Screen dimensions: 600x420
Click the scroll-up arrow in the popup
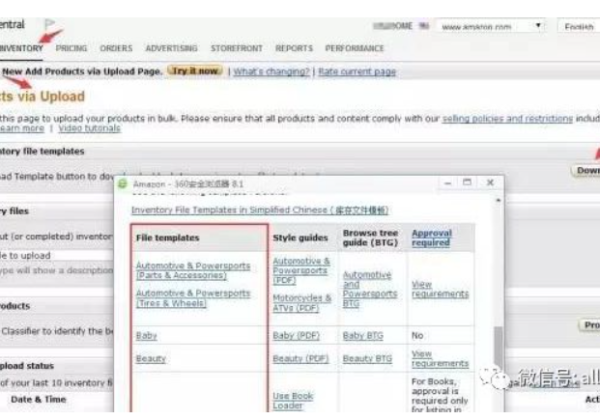pyautogui.click(x=498, y=200)
